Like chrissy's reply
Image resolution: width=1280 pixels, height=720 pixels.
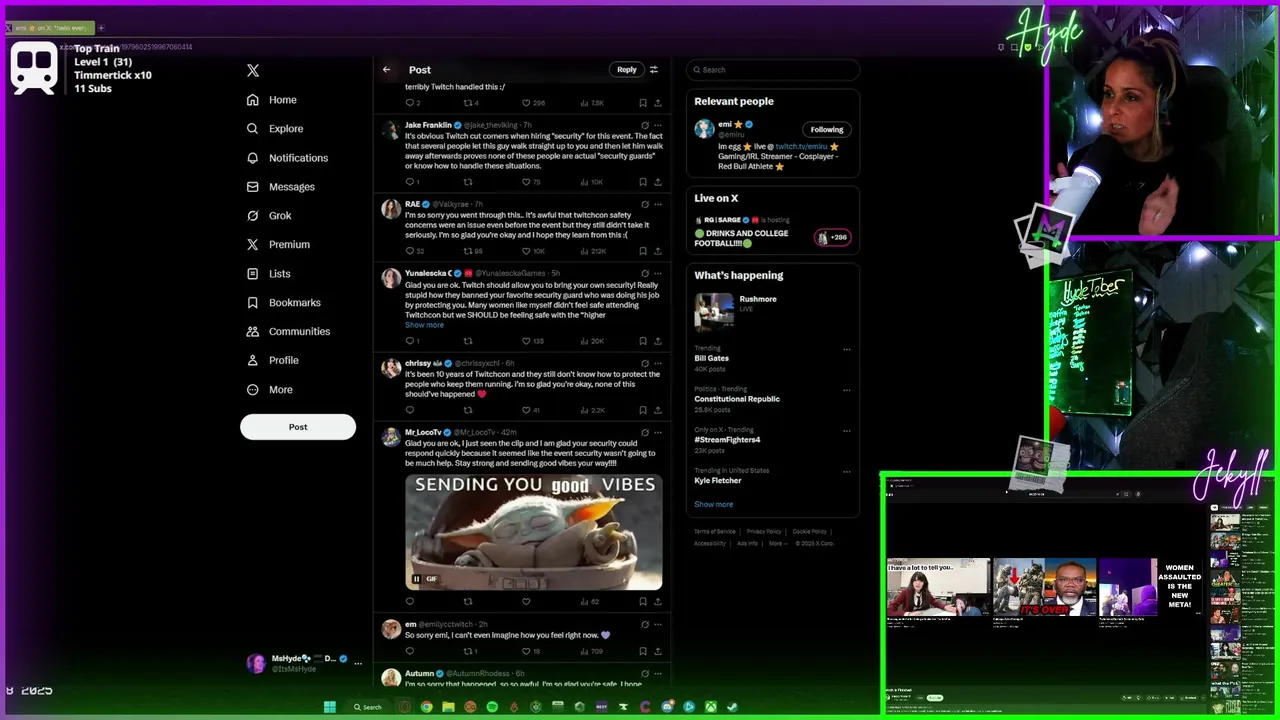tap(526, 410)
